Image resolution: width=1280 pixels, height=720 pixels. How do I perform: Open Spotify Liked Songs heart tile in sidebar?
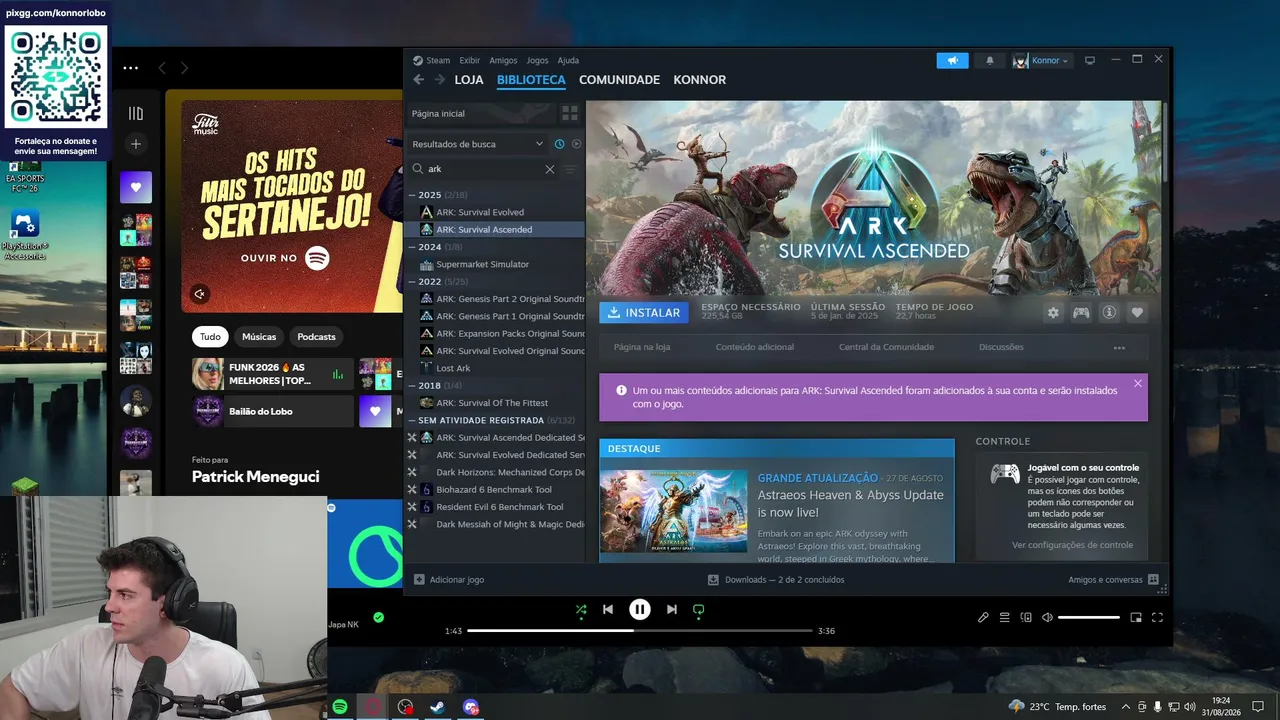coord(136,187)
